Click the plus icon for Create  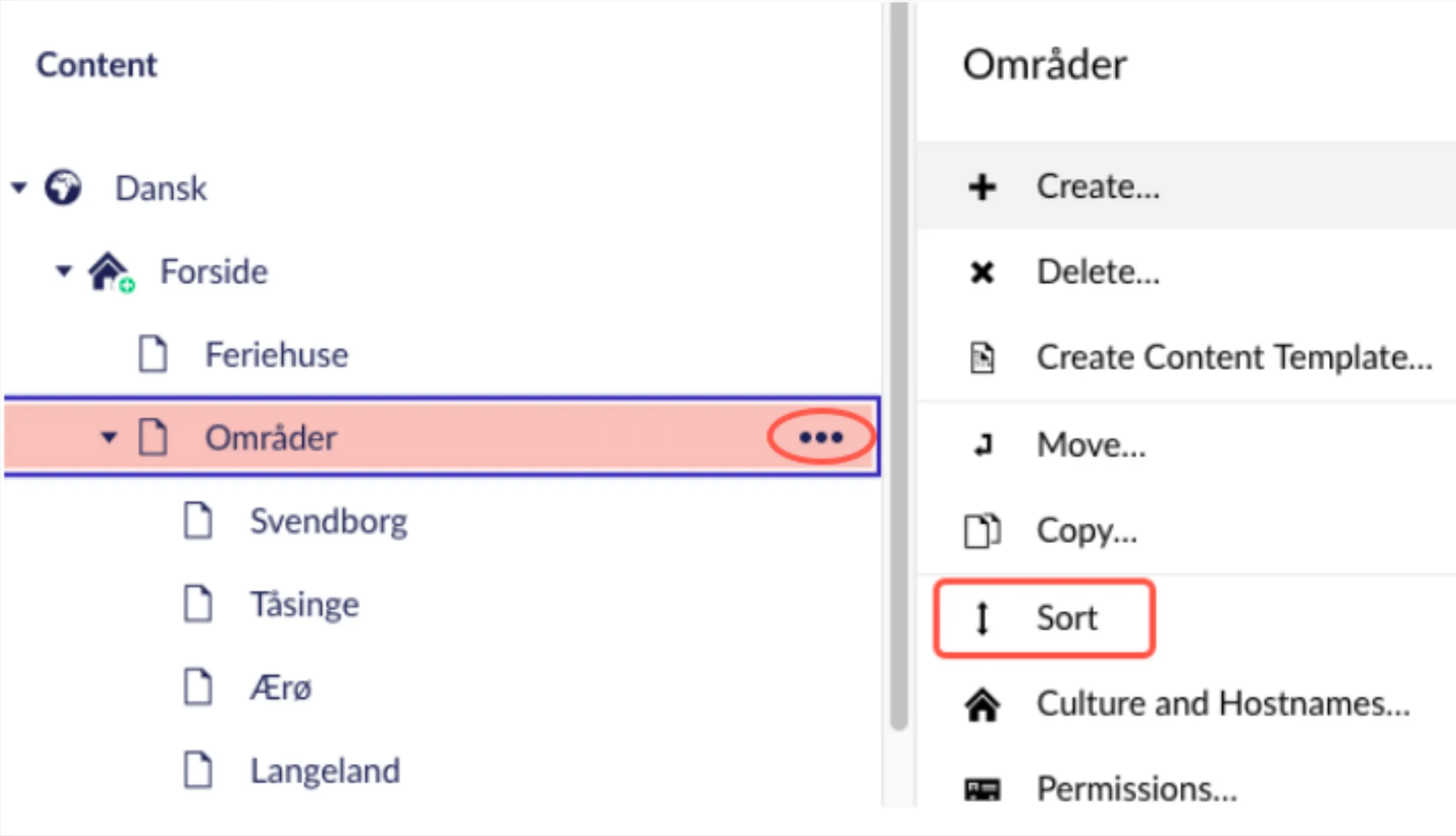point(983,187)
